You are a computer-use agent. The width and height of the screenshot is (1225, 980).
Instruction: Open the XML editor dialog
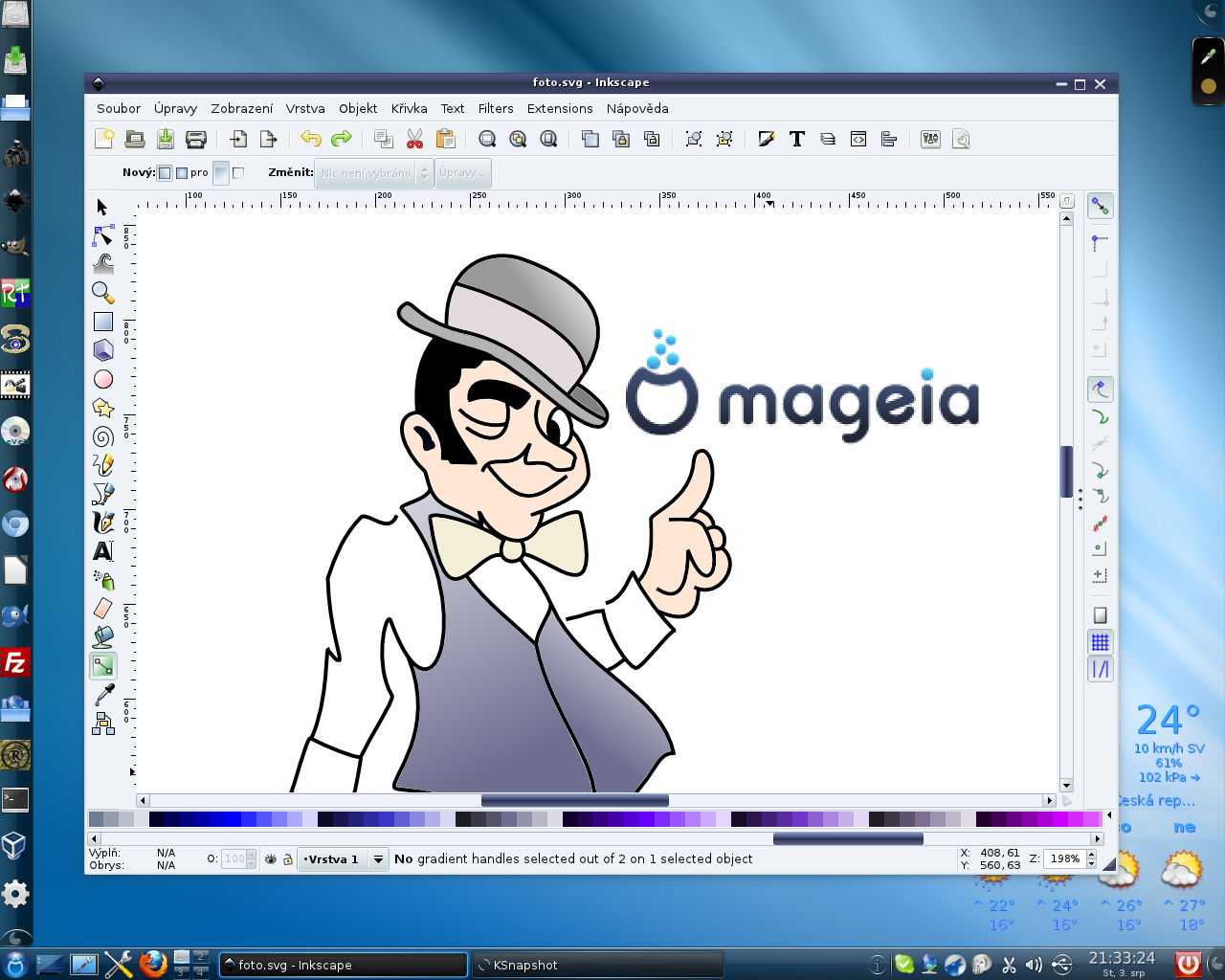point(858,140)
